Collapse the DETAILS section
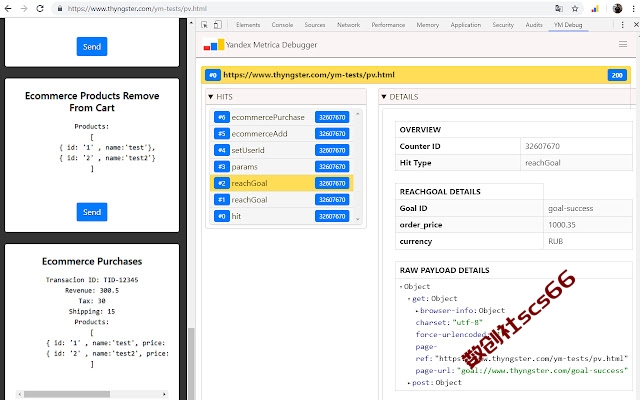Image resolution: width=640 pixels, height=400 pixels. (384, 97)
